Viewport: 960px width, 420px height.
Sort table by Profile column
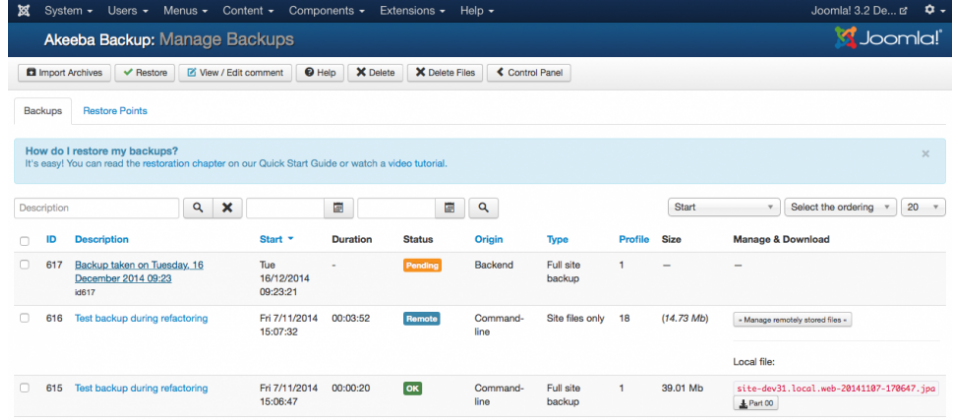[634, 239]
